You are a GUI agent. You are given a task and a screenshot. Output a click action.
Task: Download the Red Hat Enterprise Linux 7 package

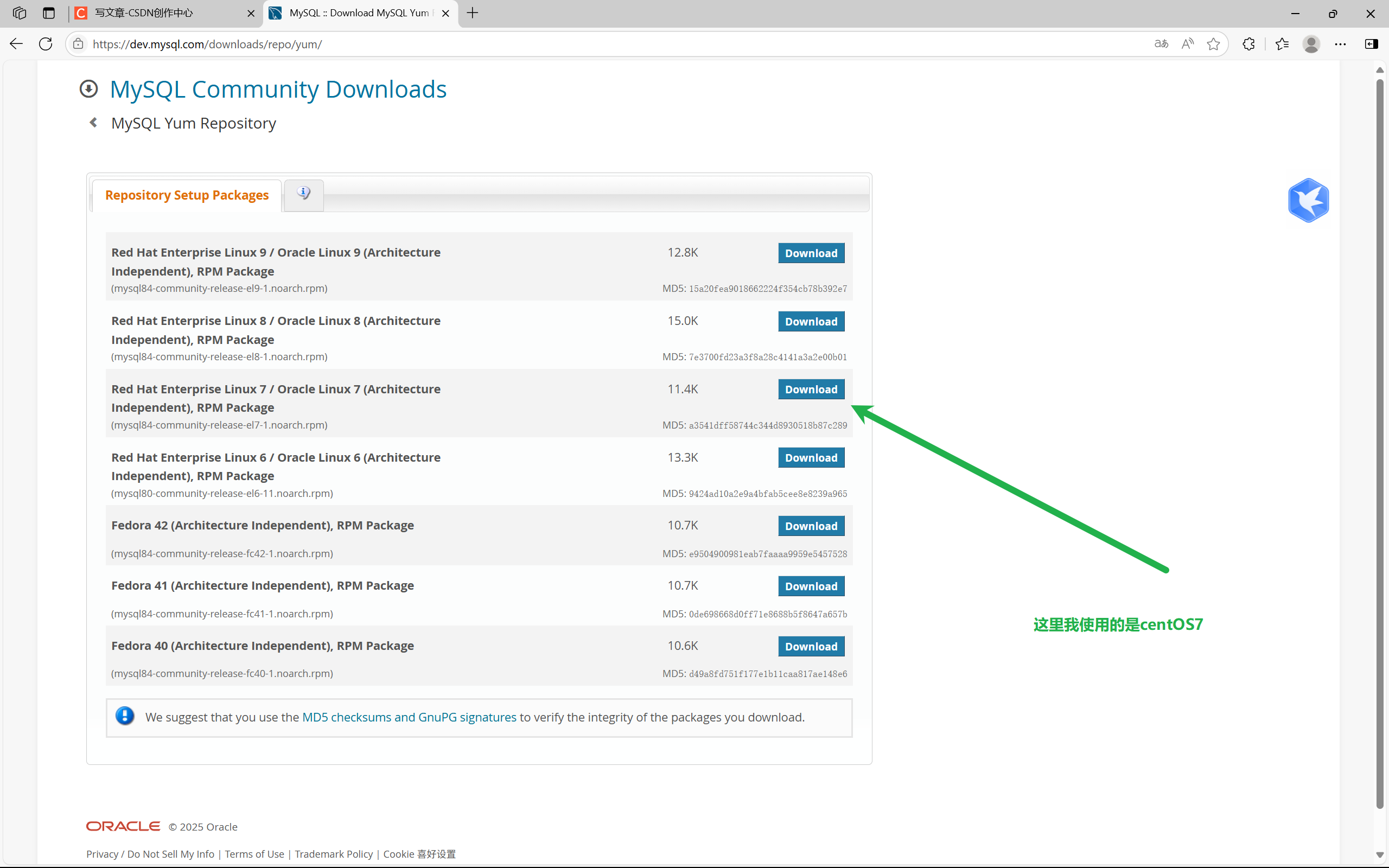click(x=811, y=389)
